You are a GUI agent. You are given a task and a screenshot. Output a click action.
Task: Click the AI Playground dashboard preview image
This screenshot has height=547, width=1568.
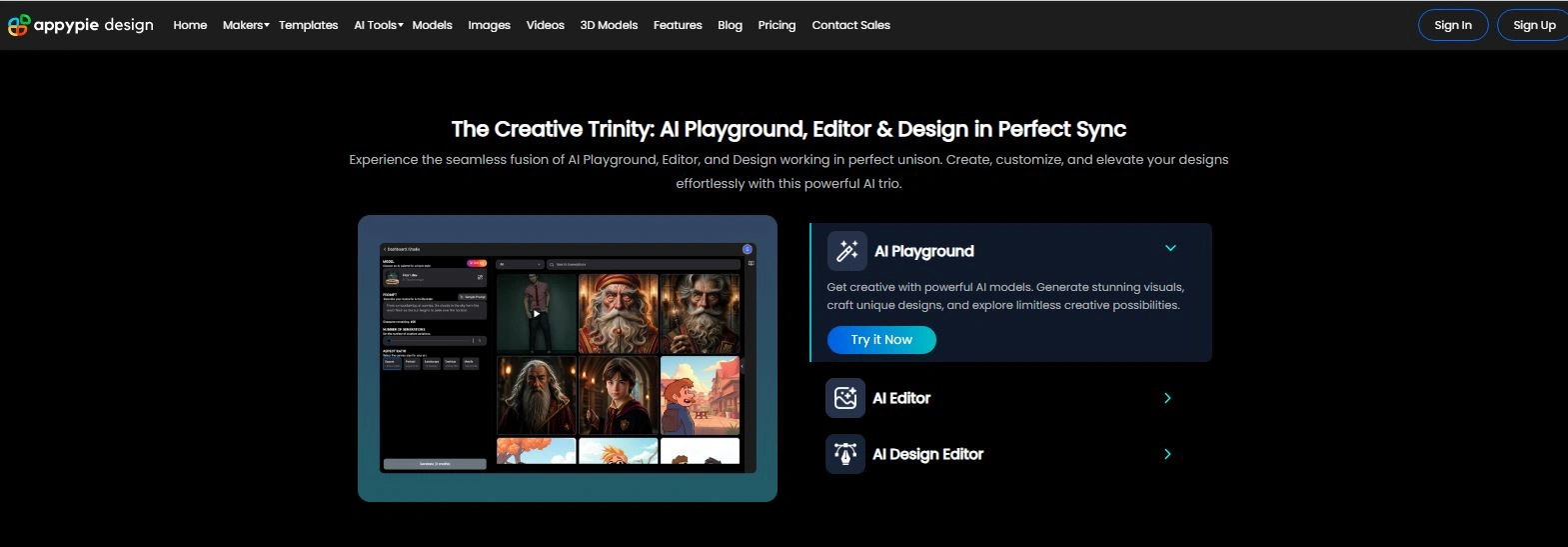click(x=568, y=358)
